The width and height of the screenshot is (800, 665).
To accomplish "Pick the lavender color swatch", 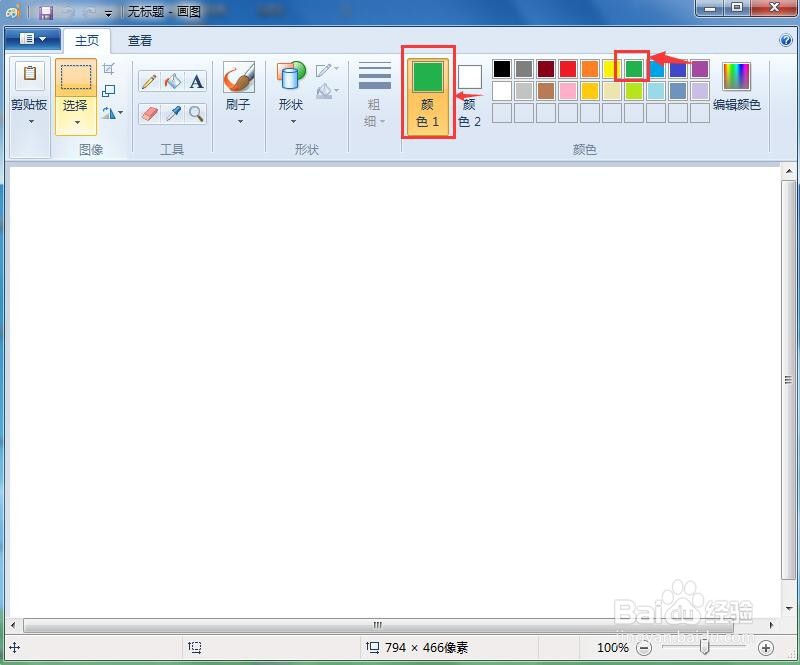I will point(699,91).
